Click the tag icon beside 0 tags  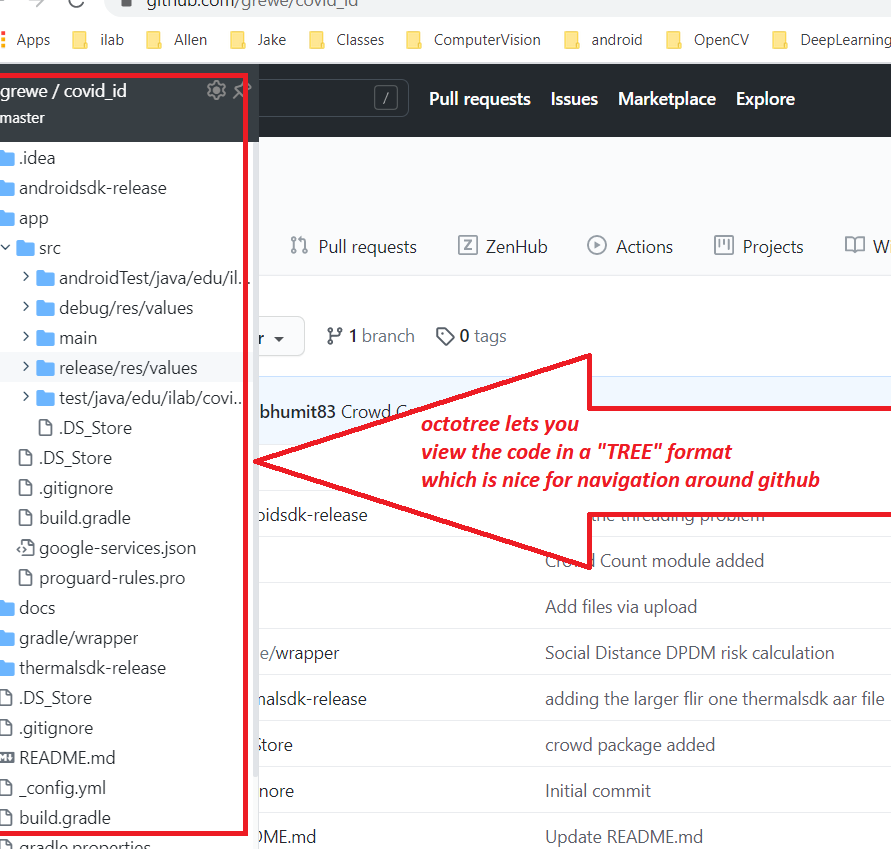click(x=445, y=336)
